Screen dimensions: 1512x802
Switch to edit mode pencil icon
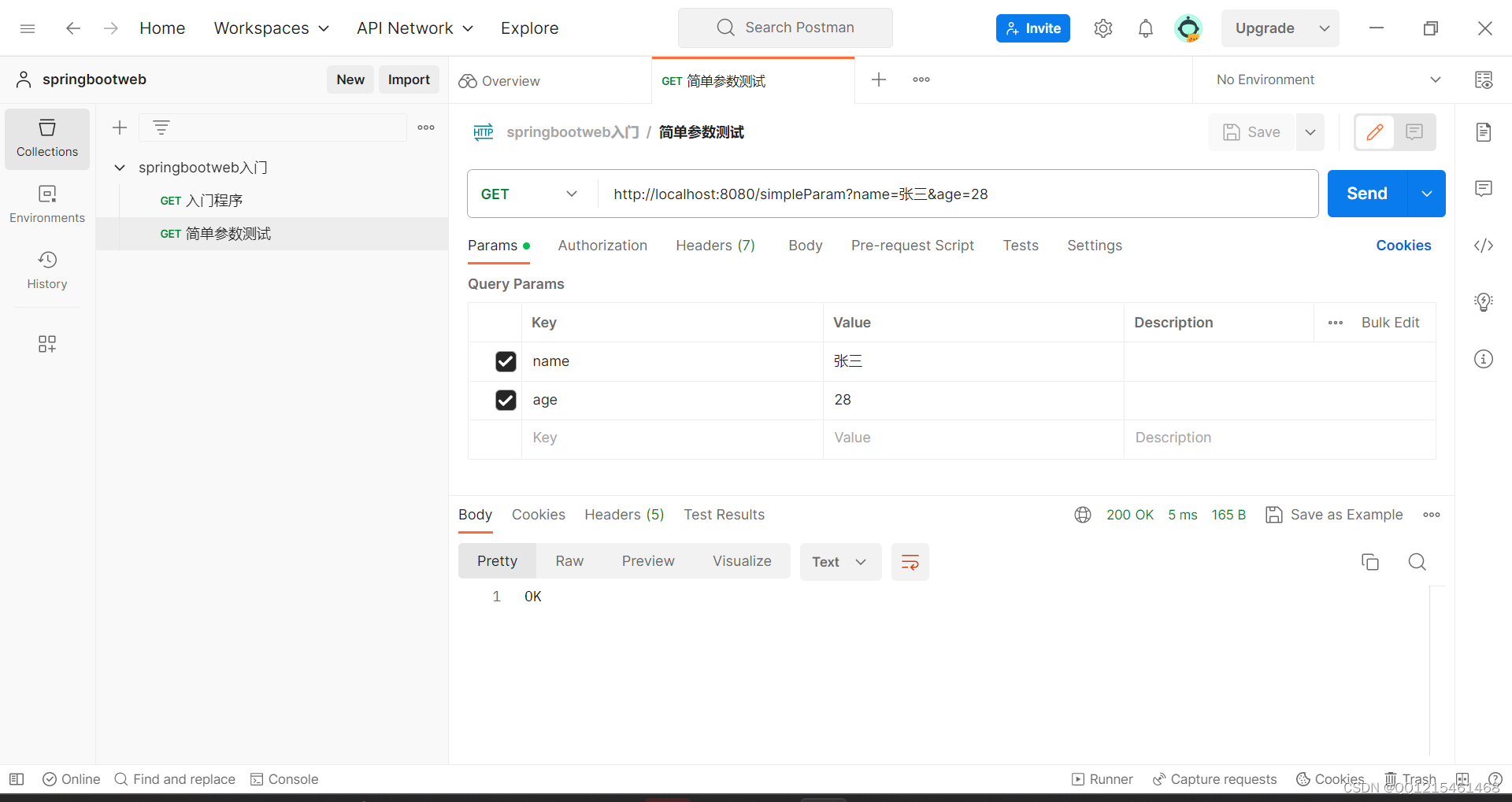(1375, 132)
